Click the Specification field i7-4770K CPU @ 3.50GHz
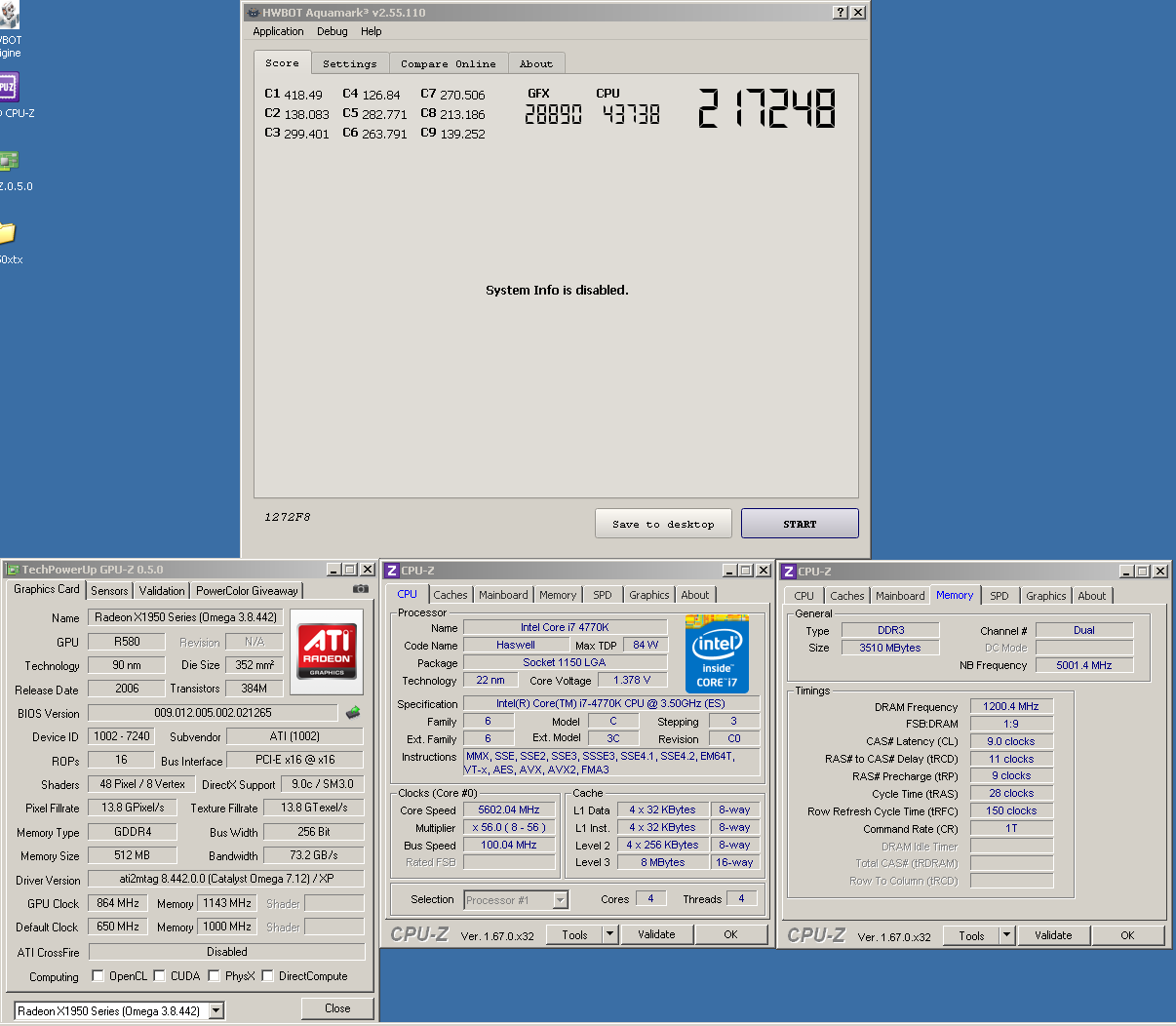The width and height of the screenshot is (1176, 1026). coord(610,703)
